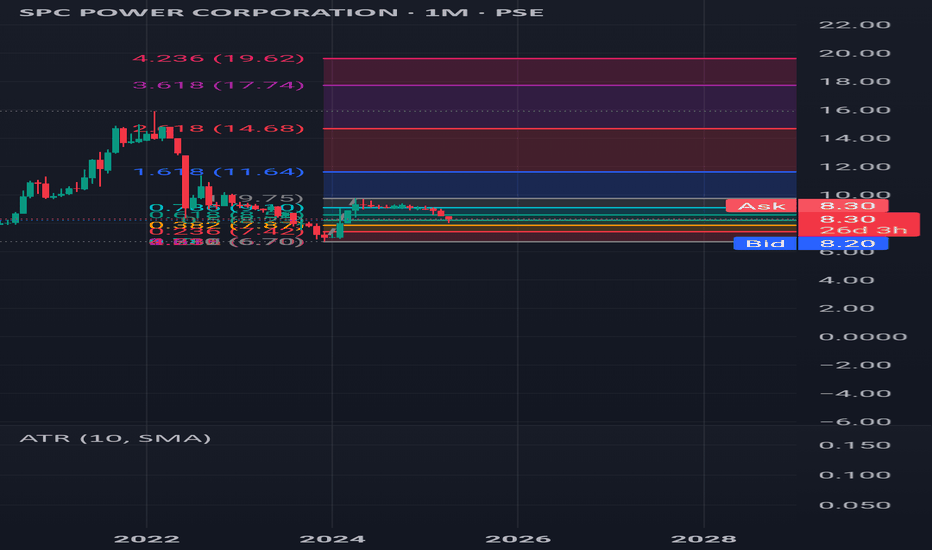Click the 8.20 bid price tag
This screenshot has height=550, width=932.
click(843, 243)
